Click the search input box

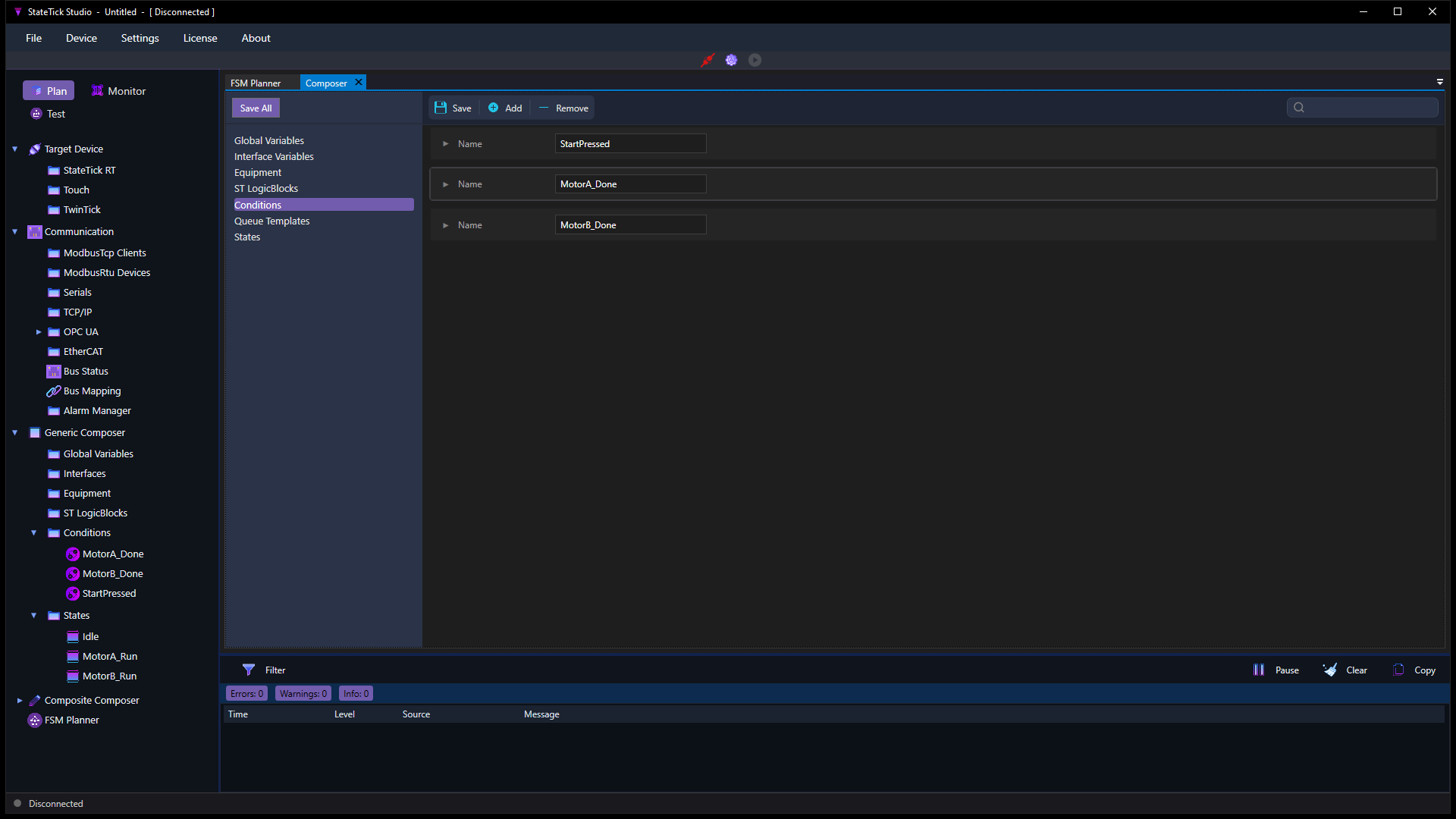pos(1363,108)
